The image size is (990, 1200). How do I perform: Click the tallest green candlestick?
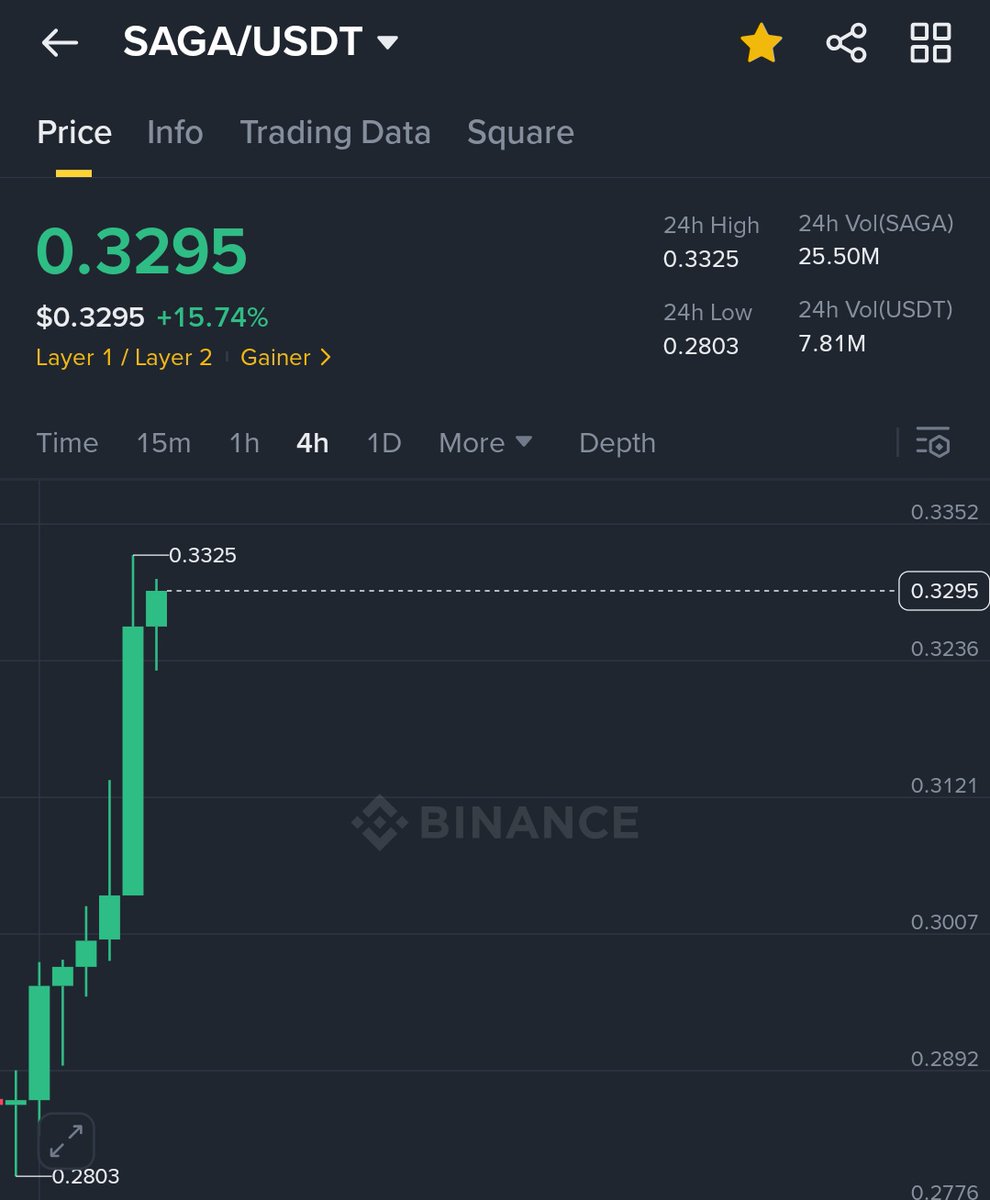click(133, 760)
